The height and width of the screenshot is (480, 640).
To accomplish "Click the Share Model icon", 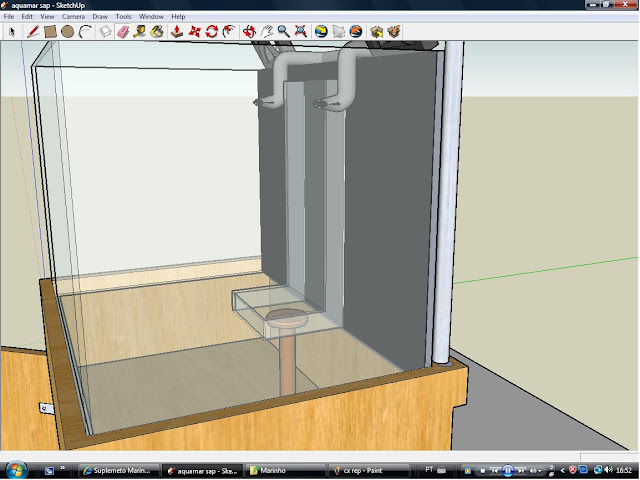I will (394, 31).
